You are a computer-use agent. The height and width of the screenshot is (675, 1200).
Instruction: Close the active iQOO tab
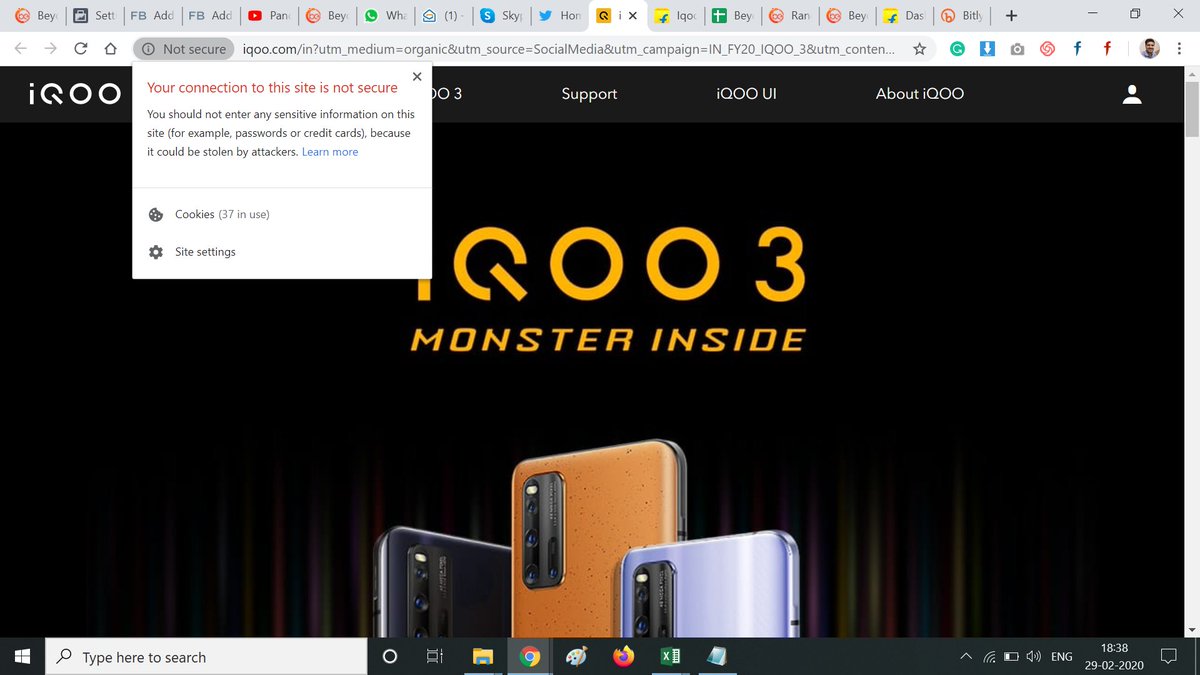pos(631,16)
